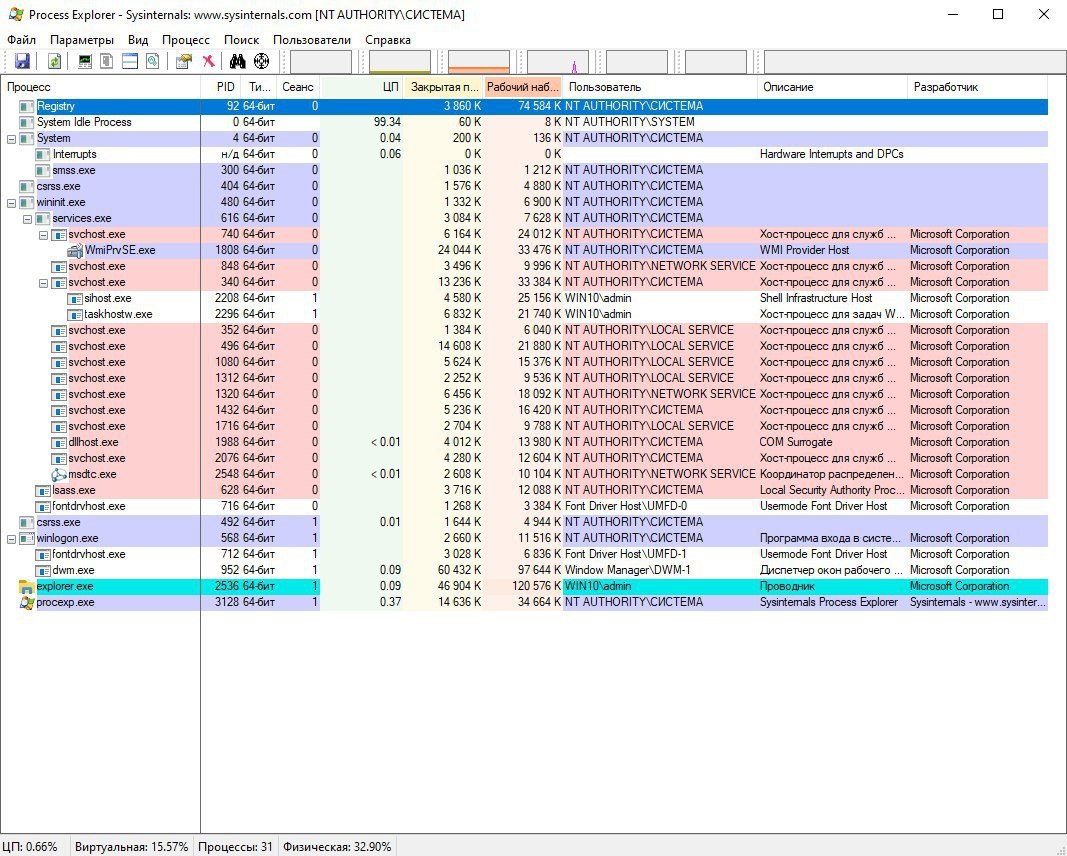The width and height of the screenshot is (1067, 856).
Task: Click the first toolbar mini graph
Action: click(321, 61)
